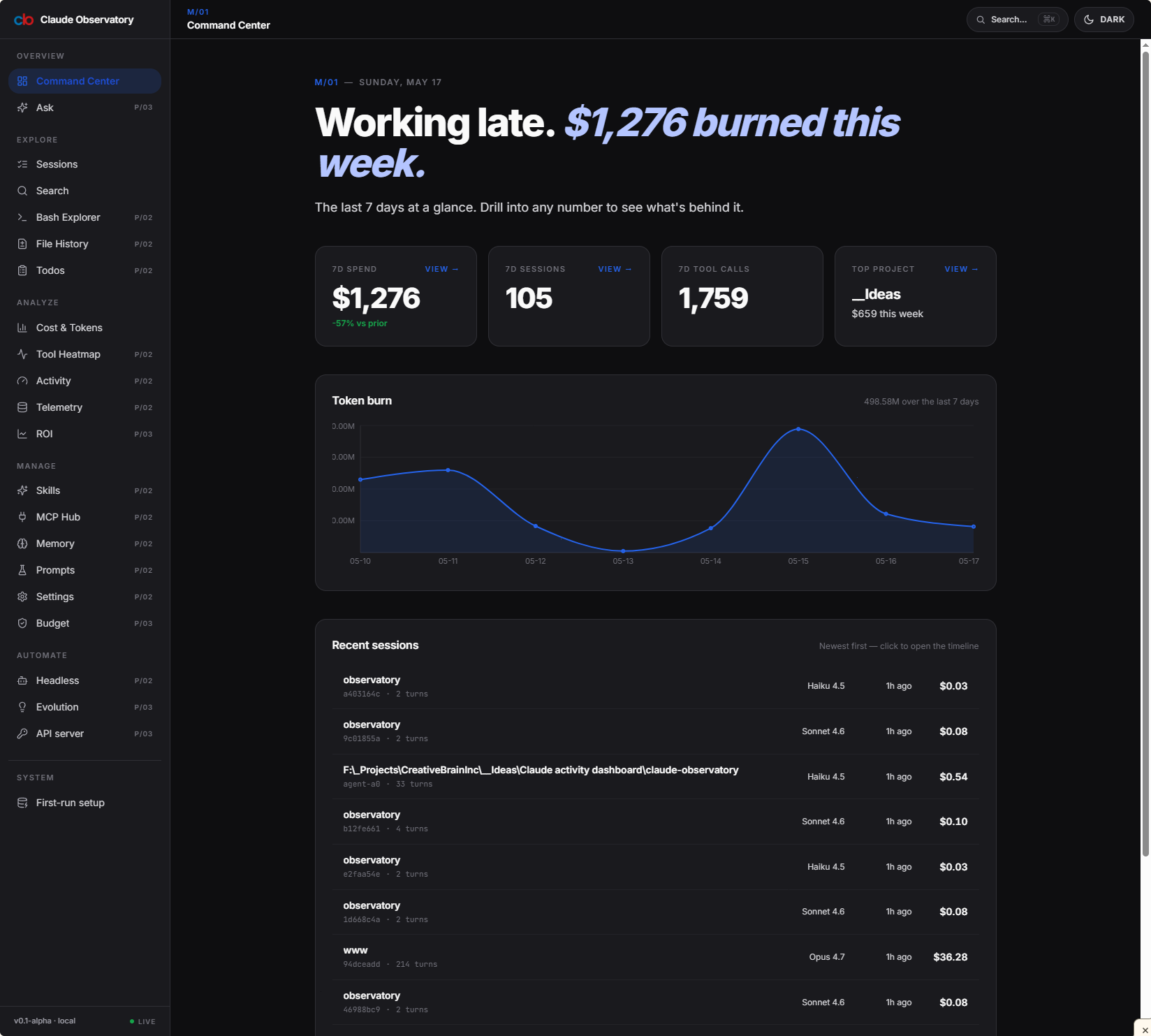Open observatory session e2faa54e
1151x1036 pixels.
point(655,867)
